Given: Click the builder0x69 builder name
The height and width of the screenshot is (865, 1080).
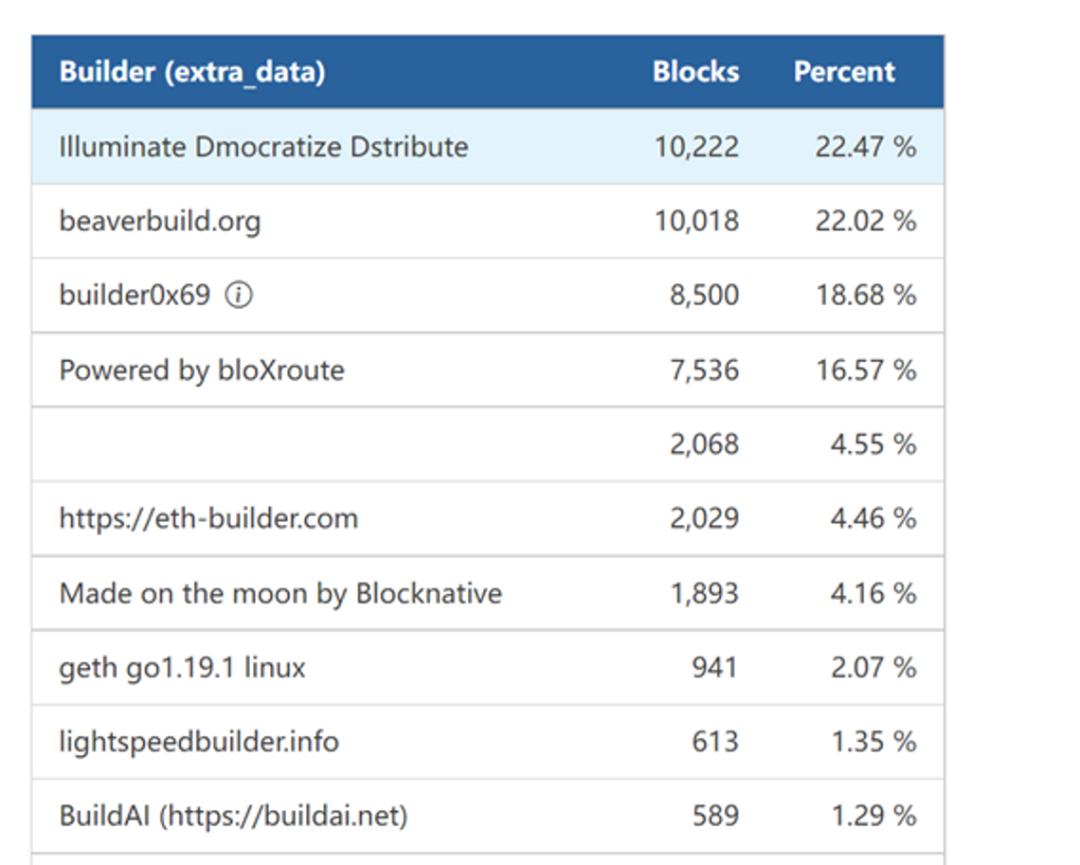Looking at the screenshot, I should (x=135, y=295).
